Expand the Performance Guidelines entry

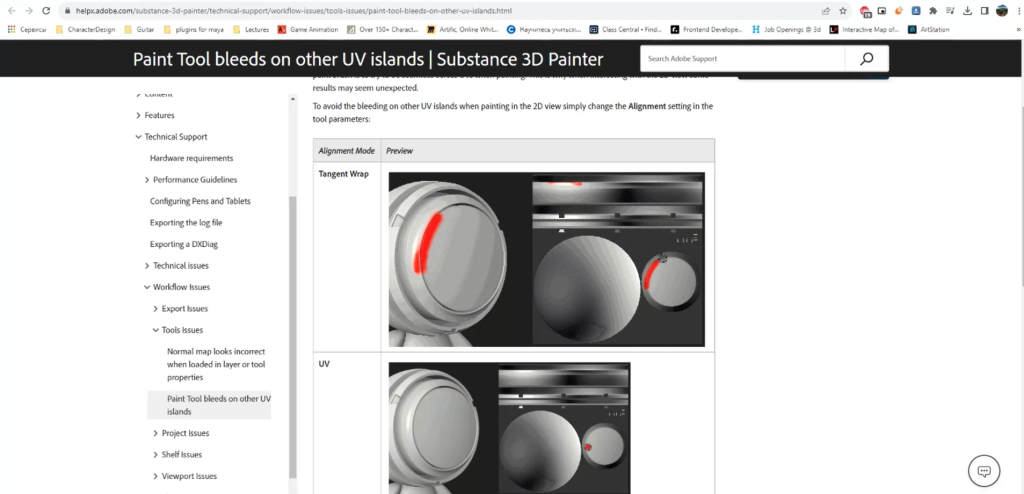tap(147, 180)
